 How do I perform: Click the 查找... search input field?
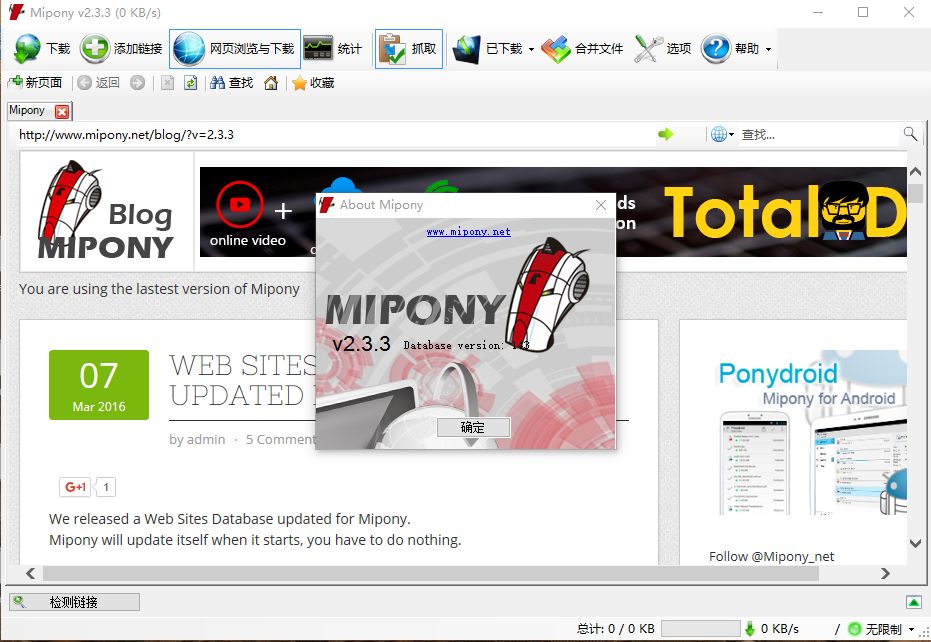[819, 135]
